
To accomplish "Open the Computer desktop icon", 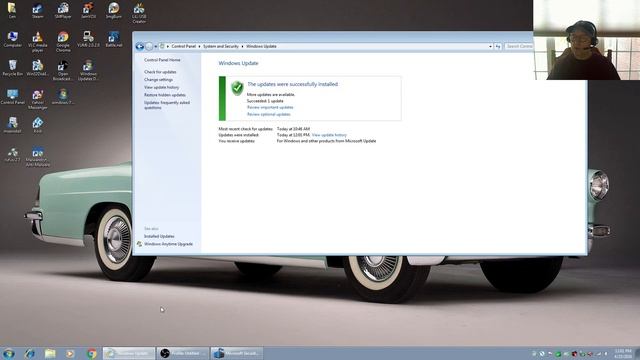I will coord(12,39).
